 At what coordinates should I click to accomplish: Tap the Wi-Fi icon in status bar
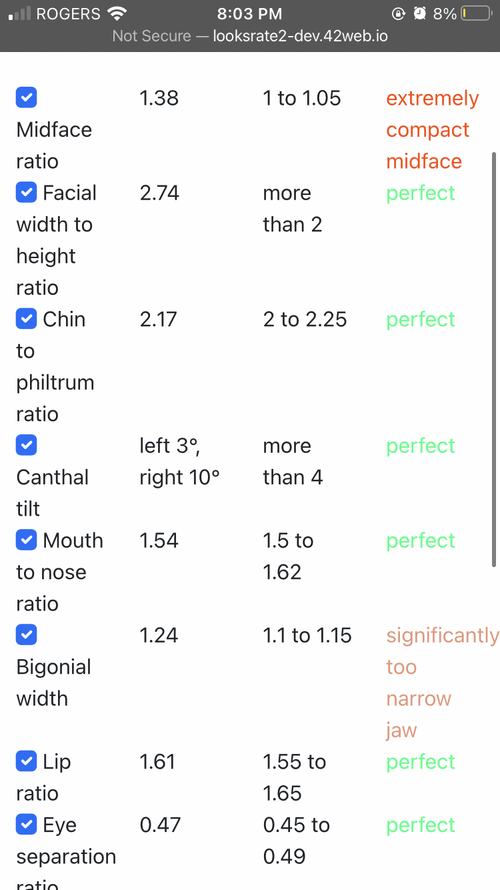pos(117,14)
